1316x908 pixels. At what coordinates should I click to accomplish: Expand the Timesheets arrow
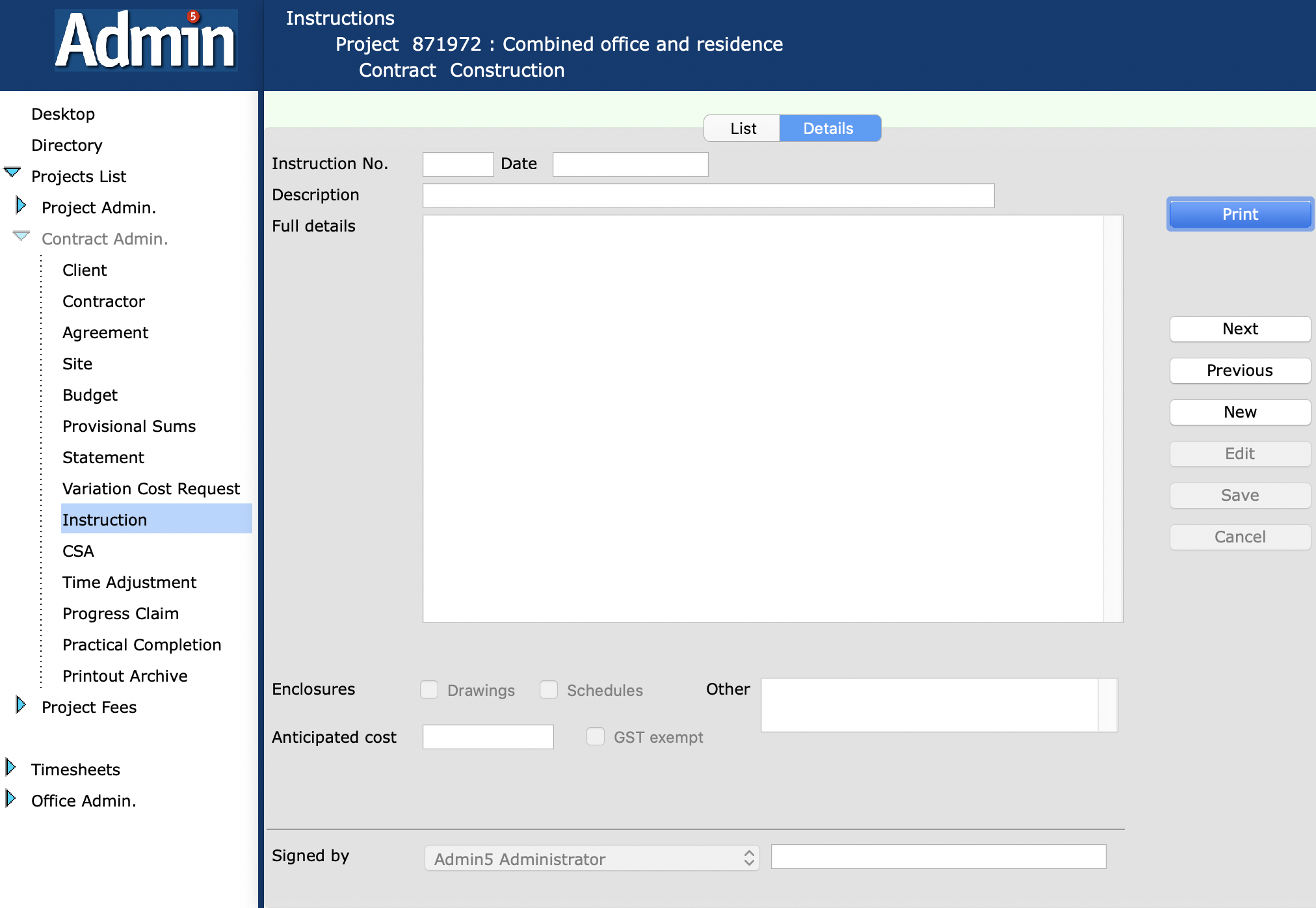[x=10, y=768]
